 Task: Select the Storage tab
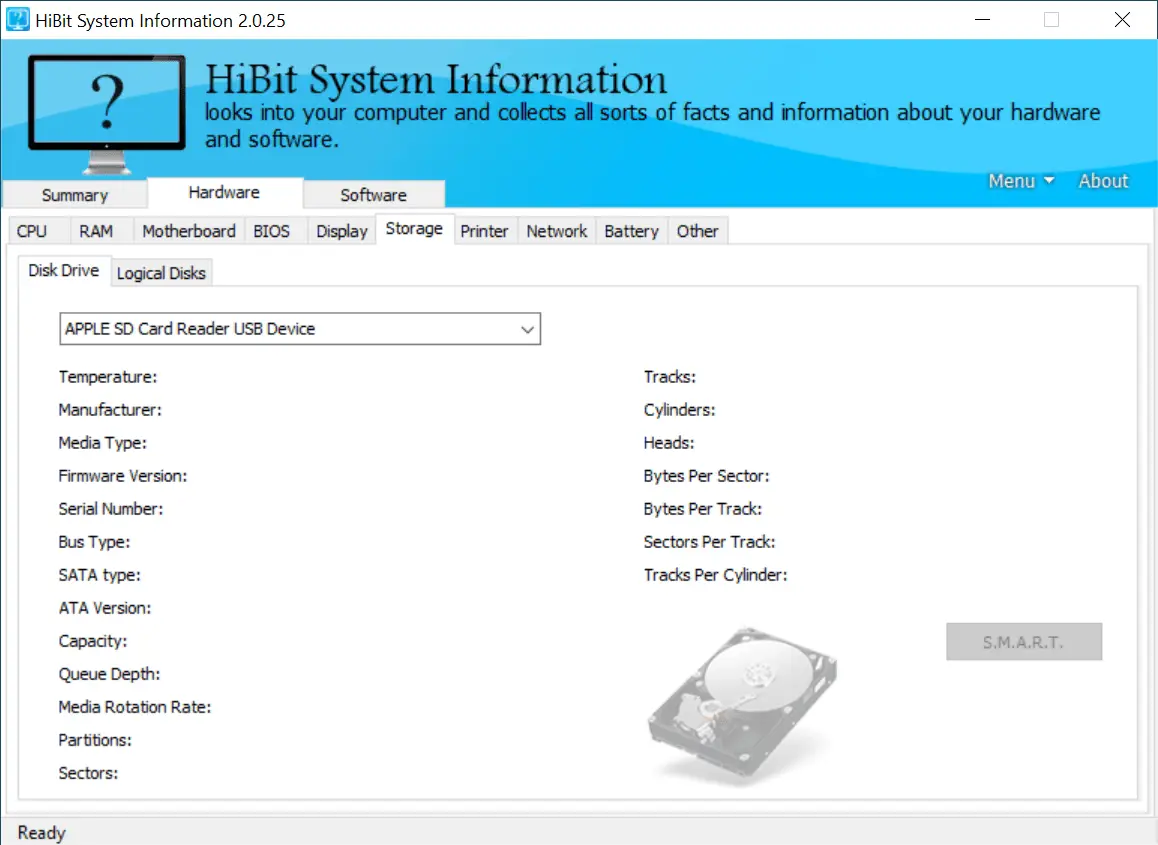pyautogui.click(x=414, y=229)
